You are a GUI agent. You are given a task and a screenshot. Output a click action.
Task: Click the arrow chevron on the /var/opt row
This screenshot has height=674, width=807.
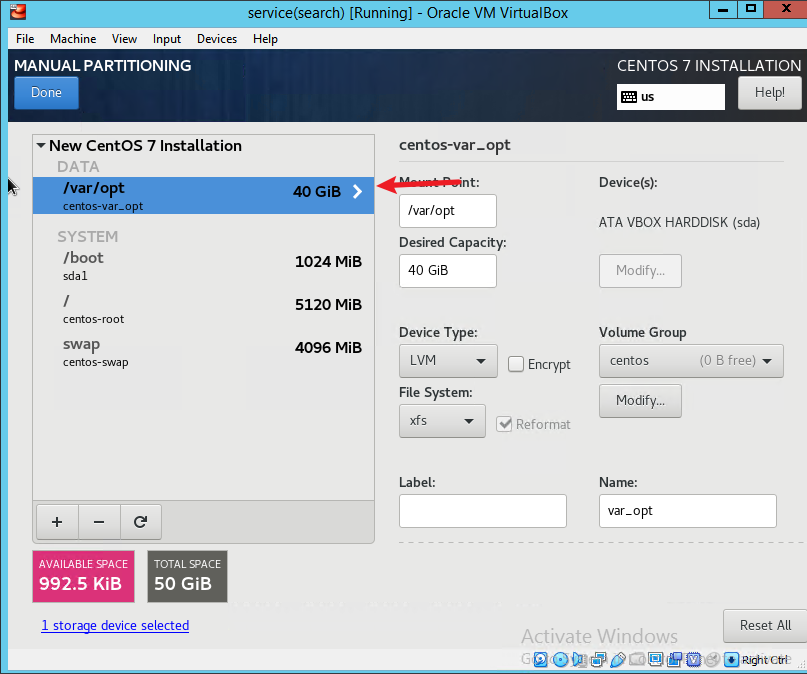[357, 192]
